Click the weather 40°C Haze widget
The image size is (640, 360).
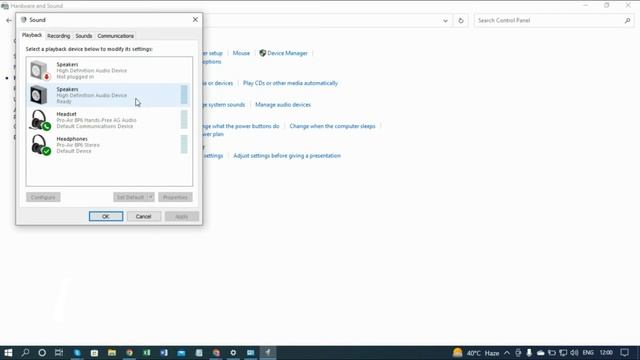coord(476,353)
